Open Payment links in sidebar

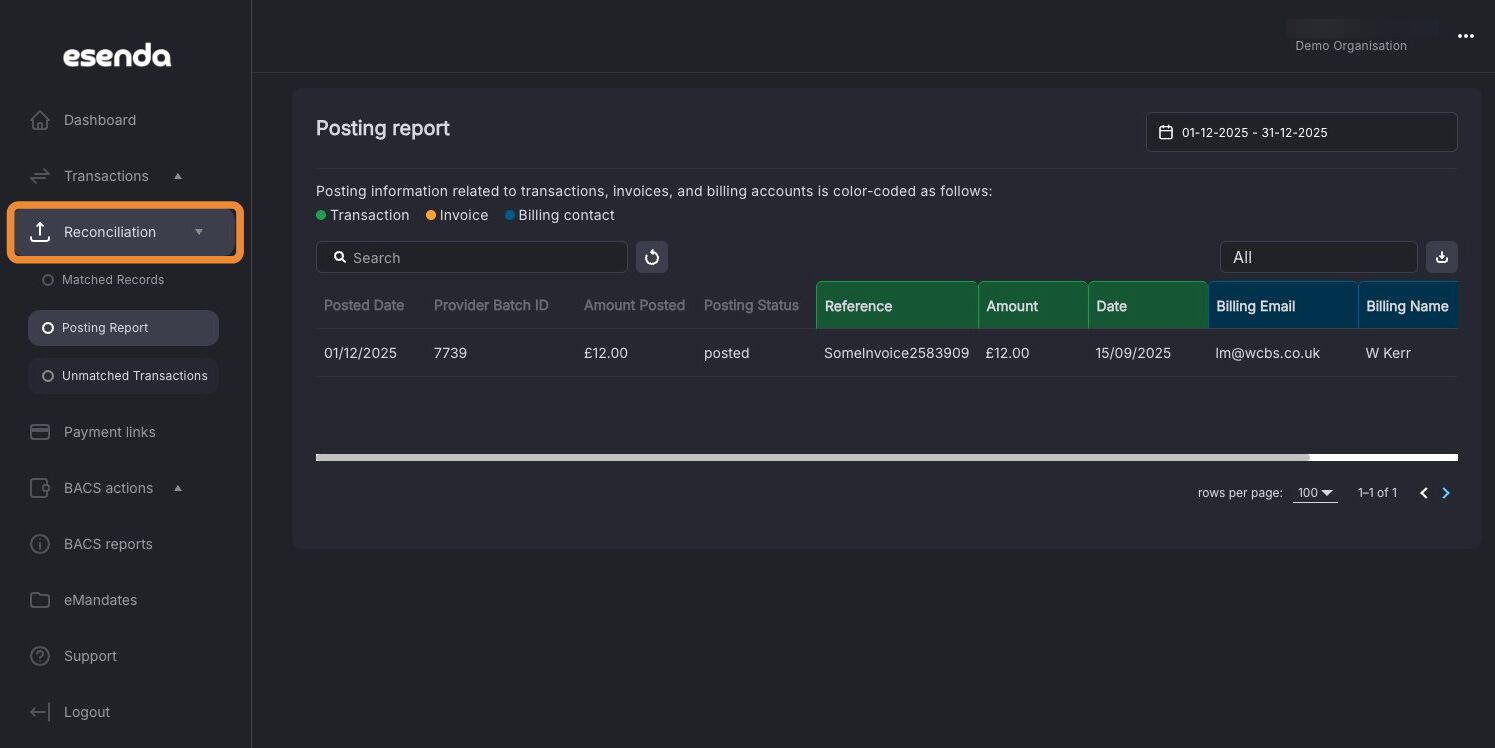110,432
